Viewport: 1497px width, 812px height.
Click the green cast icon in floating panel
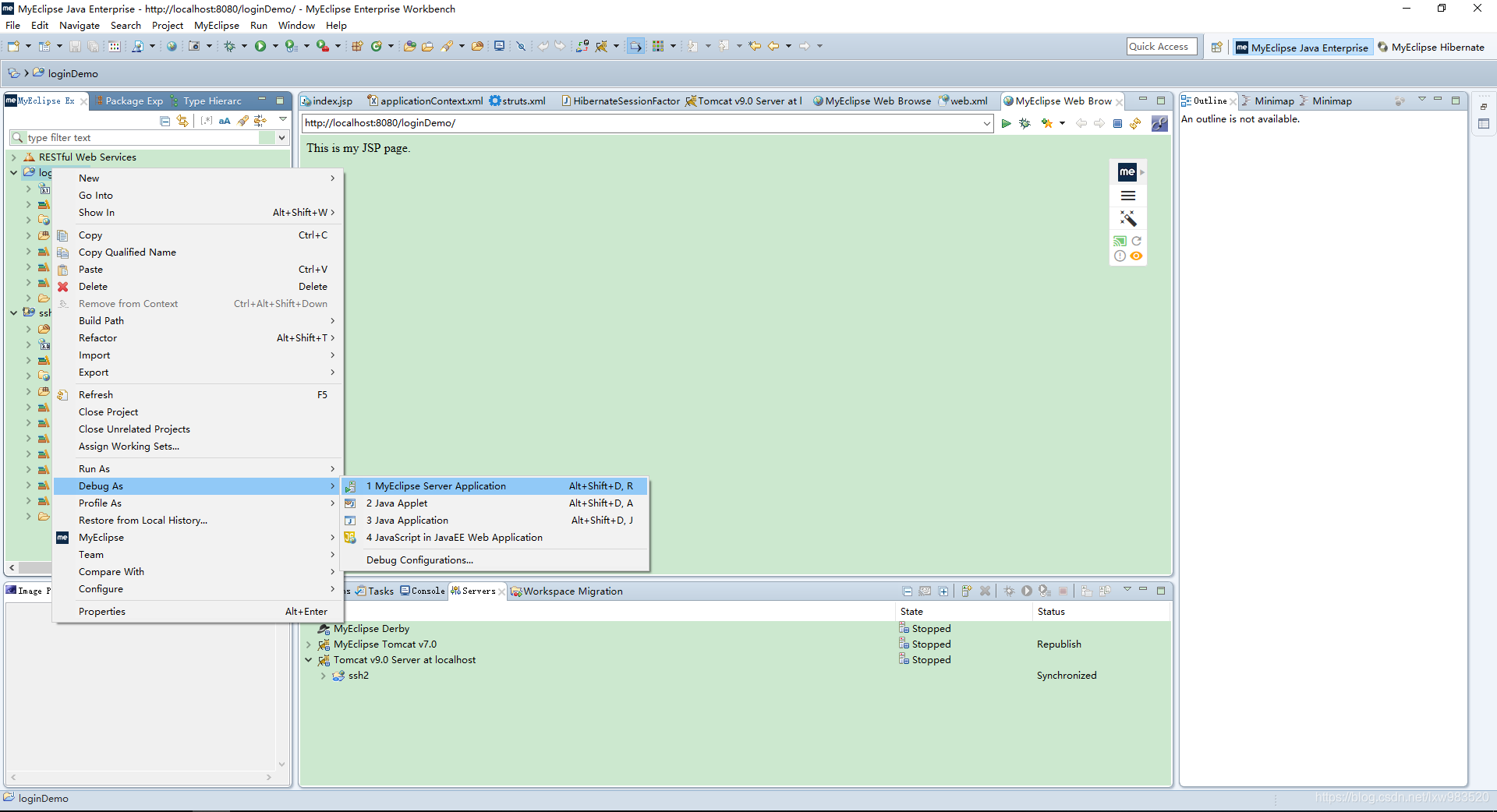tap(1120, 241)
